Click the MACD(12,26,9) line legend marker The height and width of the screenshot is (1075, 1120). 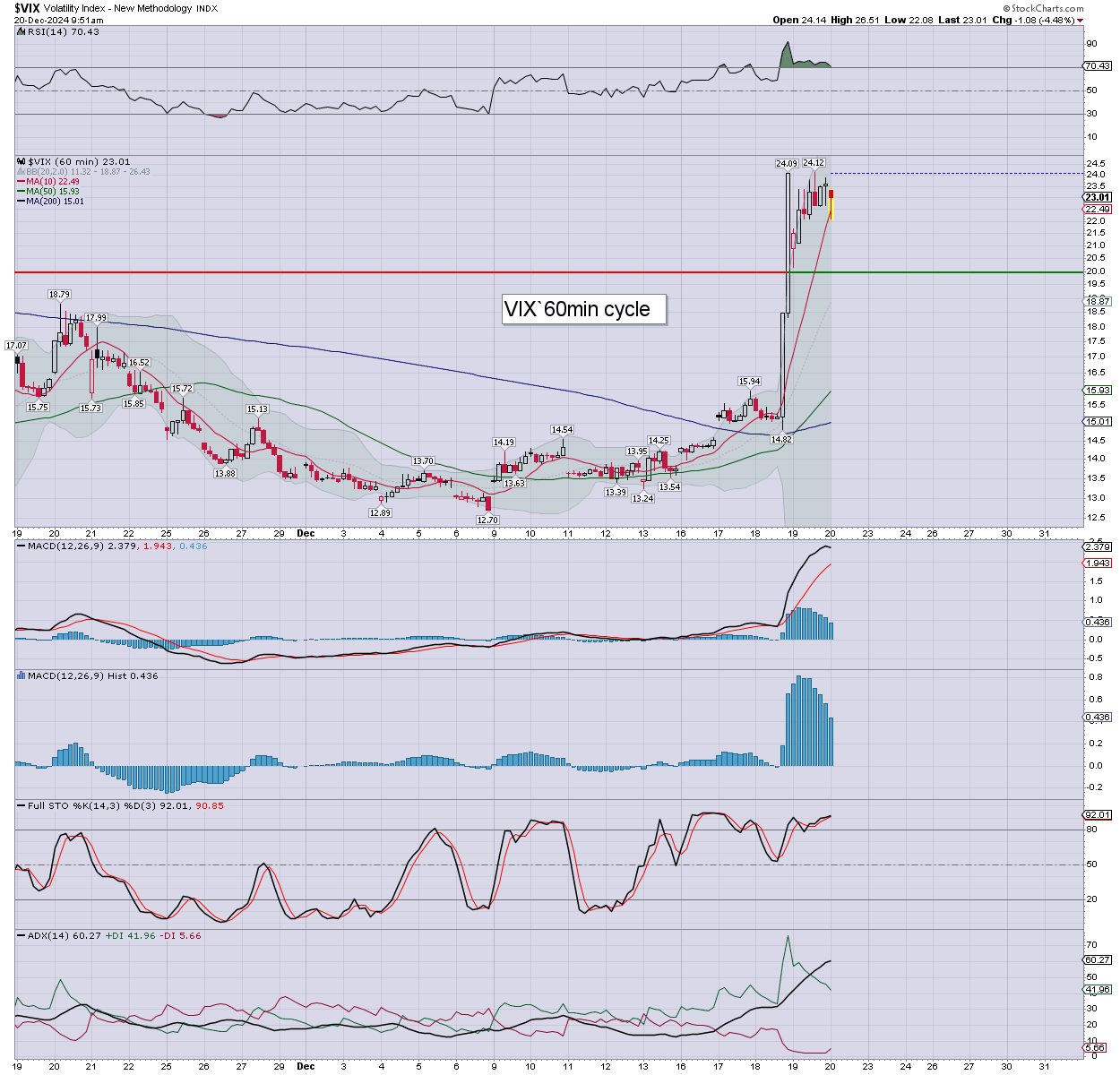22,546
